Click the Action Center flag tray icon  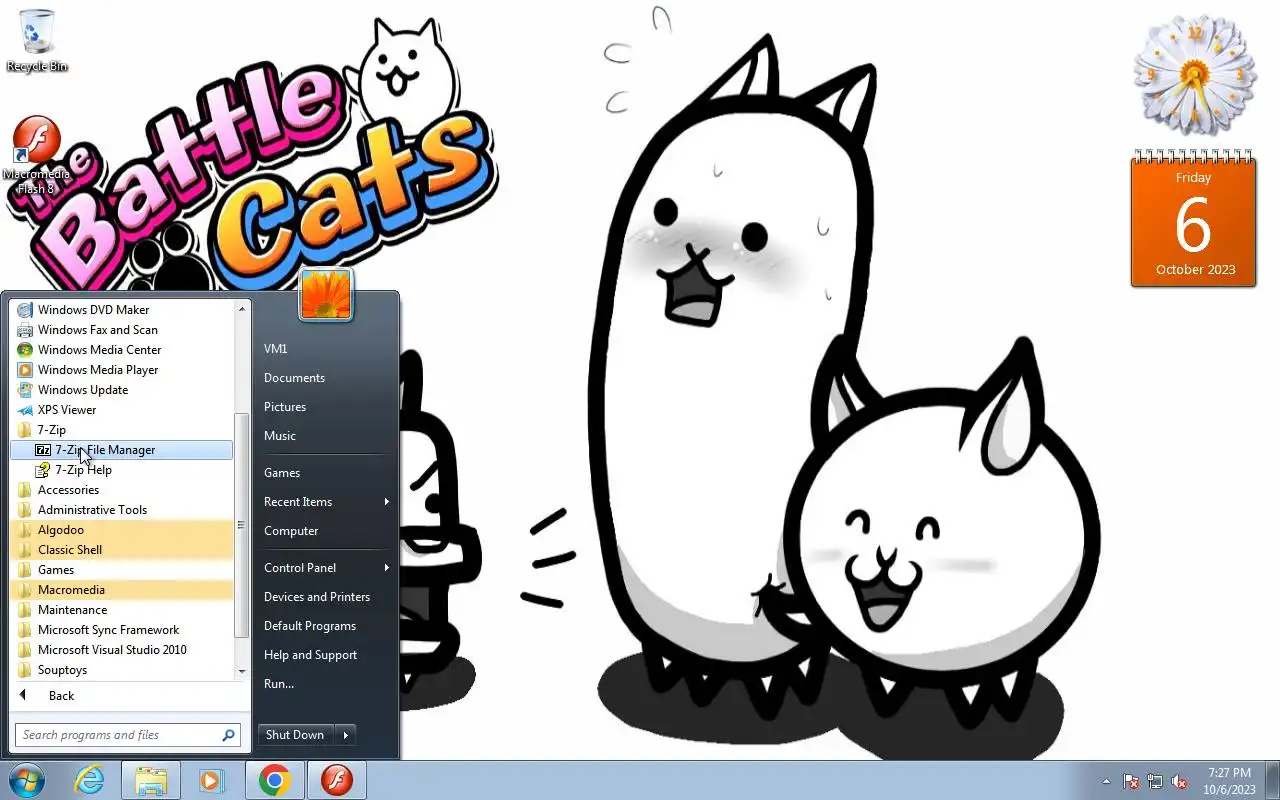[1131, 781]
